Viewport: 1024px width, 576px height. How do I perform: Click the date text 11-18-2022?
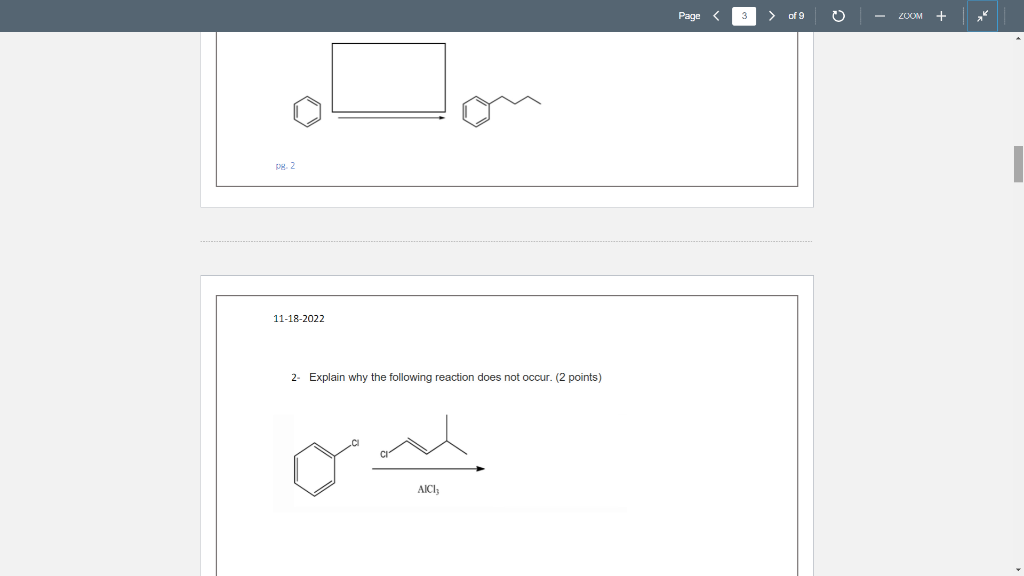tap(298, 319)
